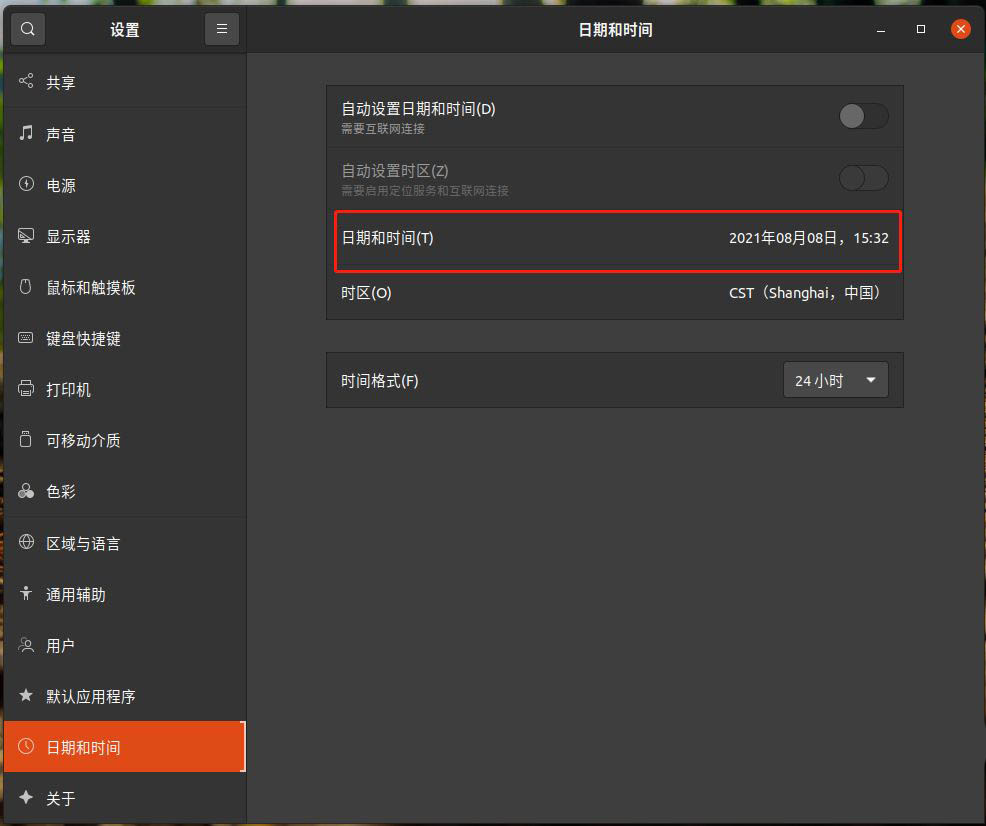986x826 pixels.
Task: Open the 时区(O) row to change timezone
Action: pyautogui.click(x=615, y=293)
